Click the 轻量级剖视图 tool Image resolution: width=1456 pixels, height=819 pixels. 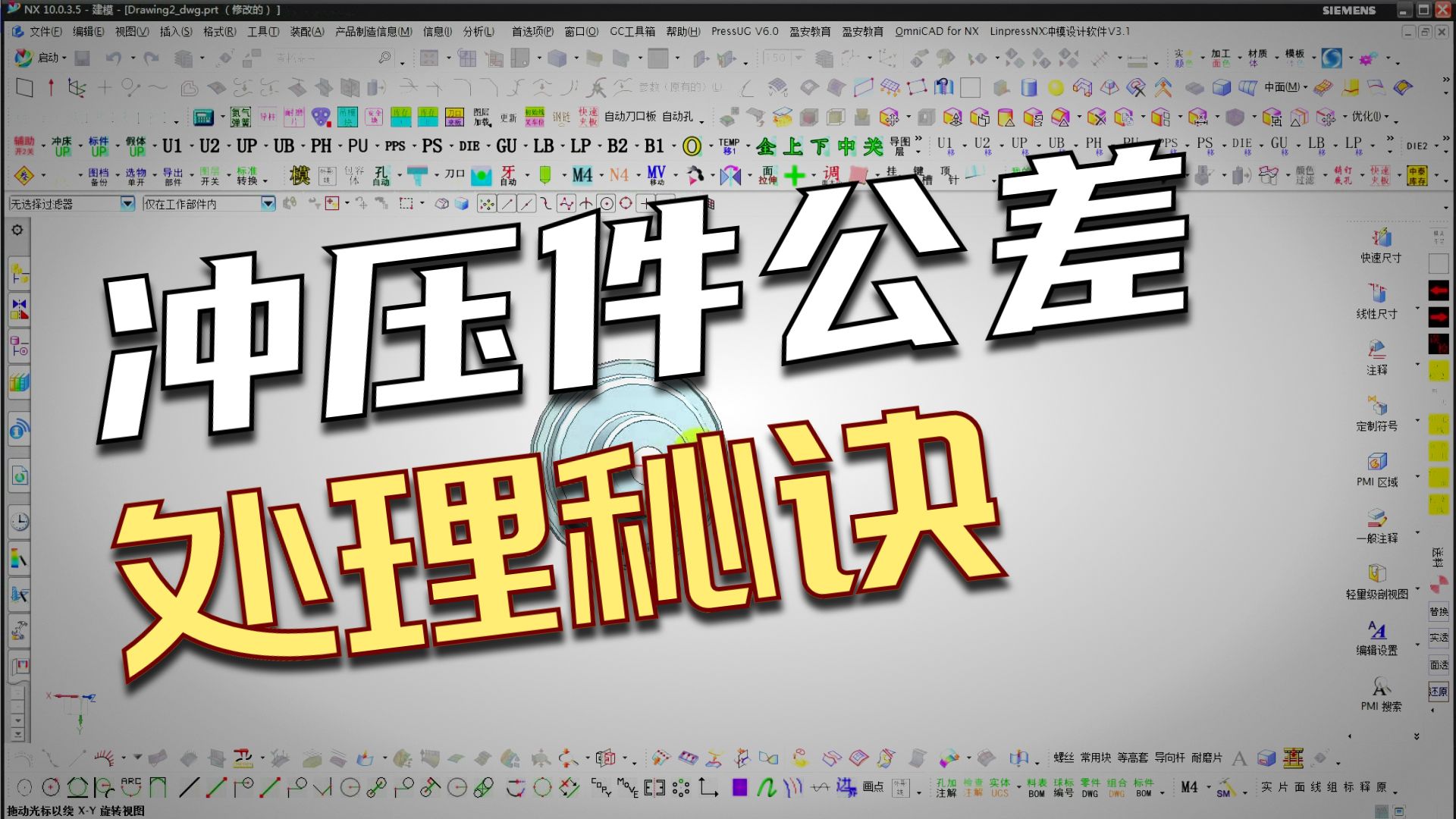pos(1376,582)
